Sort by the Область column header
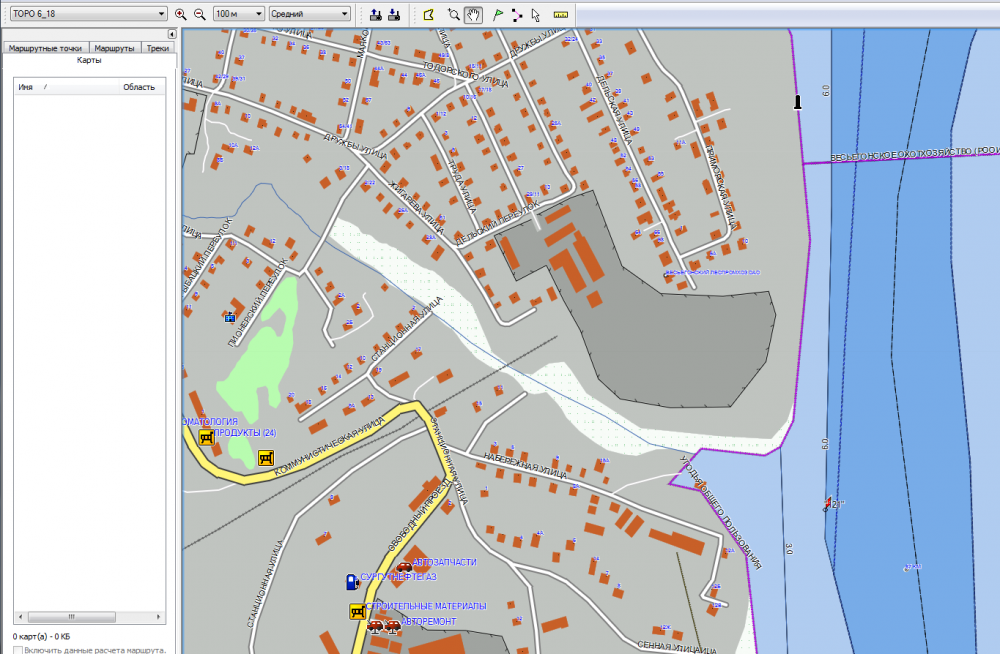The image size is (1000, 654). [x=138, y=87]
